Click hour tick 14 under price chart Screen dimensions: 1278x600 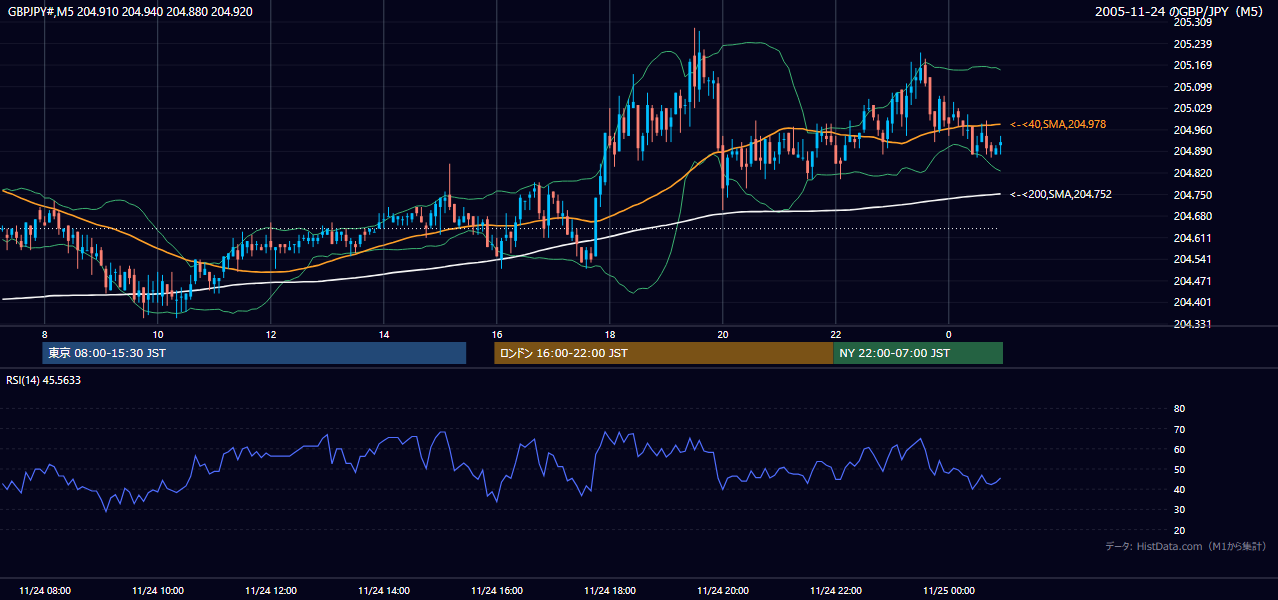(384, 334)
